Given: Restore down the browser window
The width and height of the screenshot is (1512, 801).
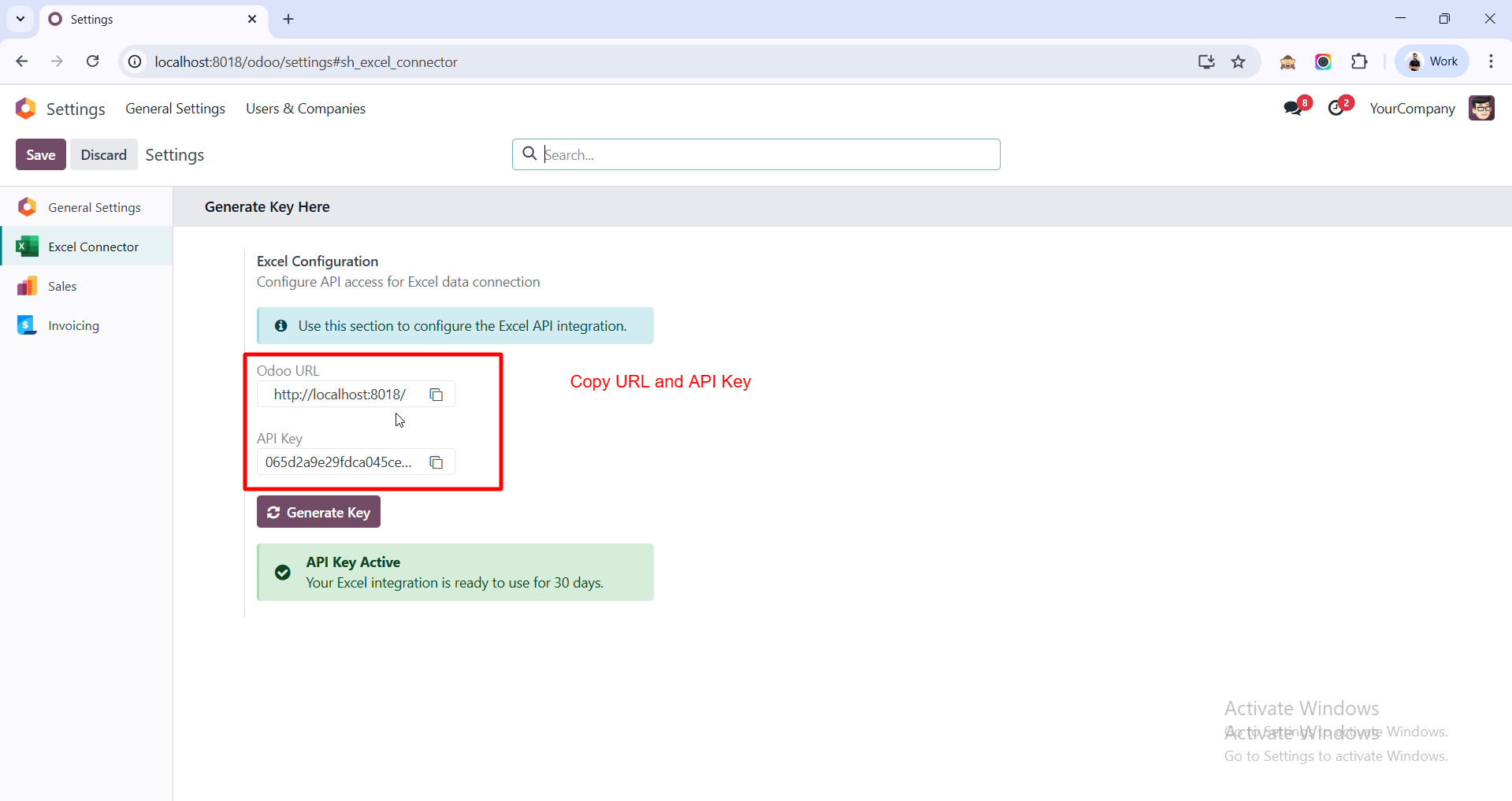Looking at the screenshot, I should click(x=1444, y=19).
